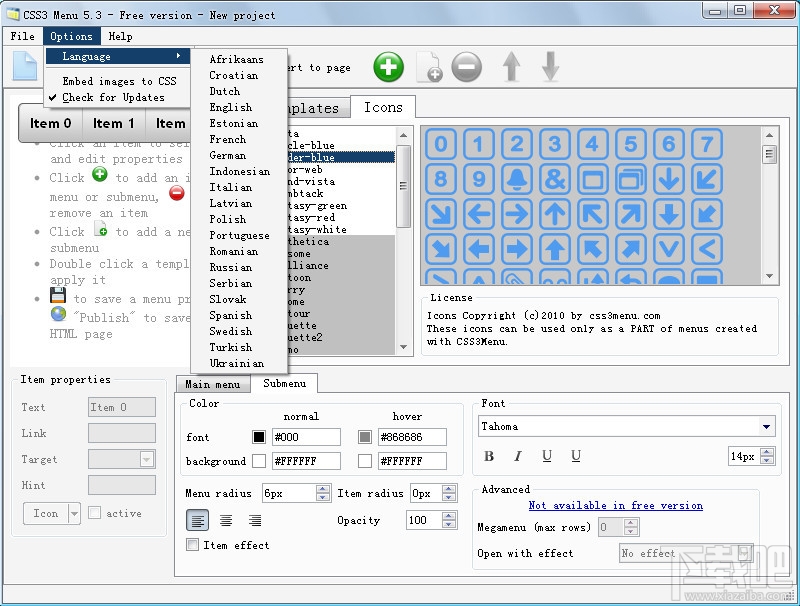800x606 pixels.
Task: Increase Menu radius with the stepper
Action: [321, 490]
